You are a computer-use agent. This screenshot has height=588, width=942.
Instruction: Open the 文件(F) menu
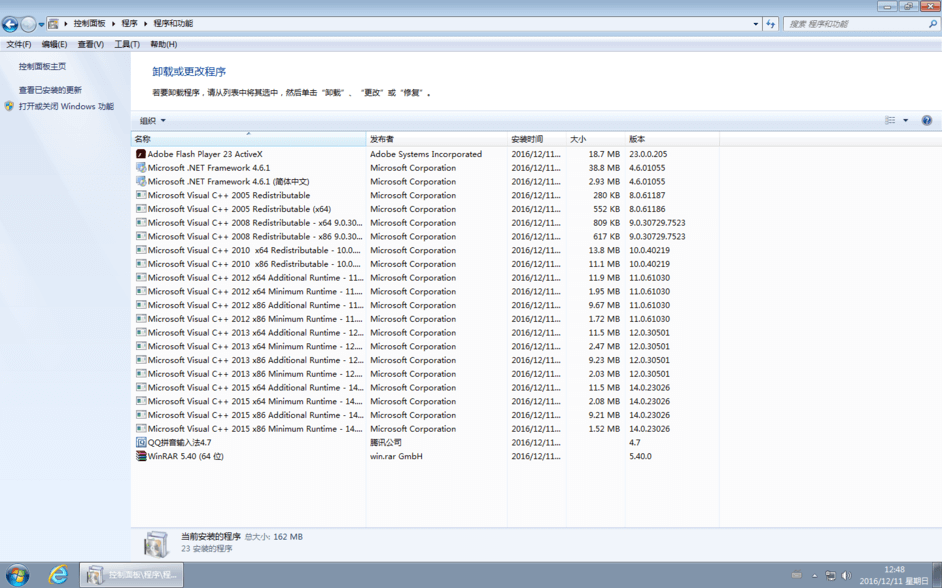click(19, 44)
